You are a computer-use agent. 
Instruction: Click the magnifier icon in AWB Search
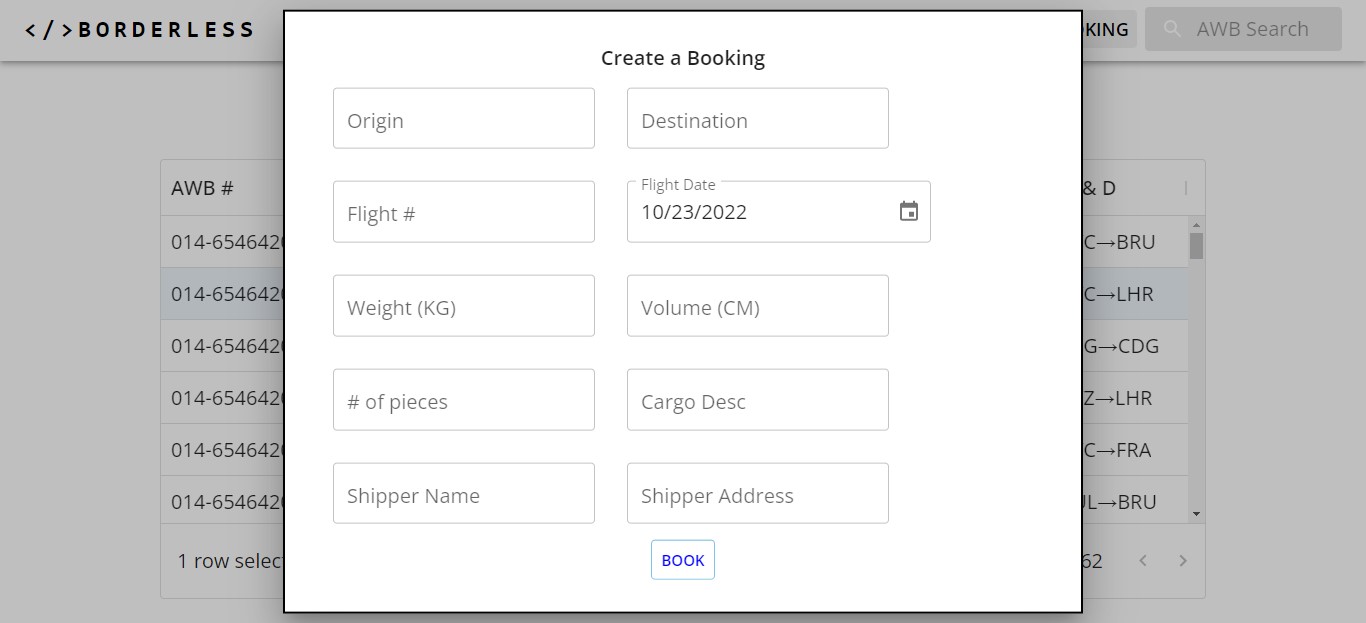click(x=1173, y=29)
